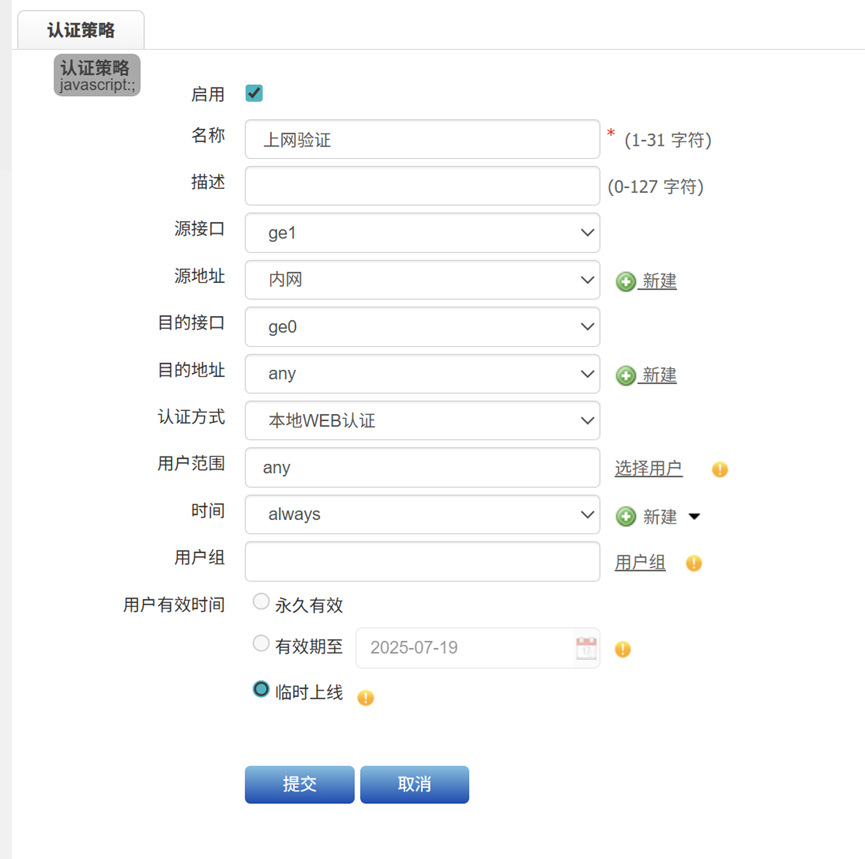The width and height of the screenshot is (865, 859).
Task: Open the calendar icon in the date field
Action: [586, 648]
